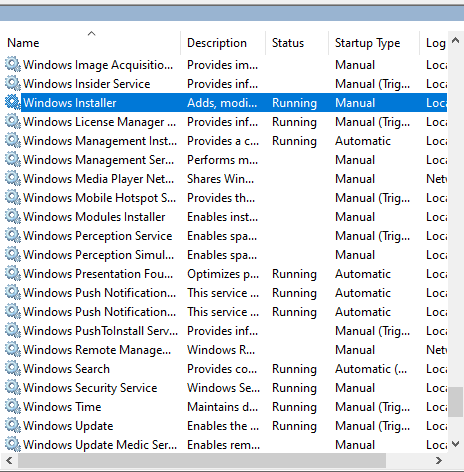Click Running status of Windows Installer
Screen dimensions: 464x472
tap(294, 103)
